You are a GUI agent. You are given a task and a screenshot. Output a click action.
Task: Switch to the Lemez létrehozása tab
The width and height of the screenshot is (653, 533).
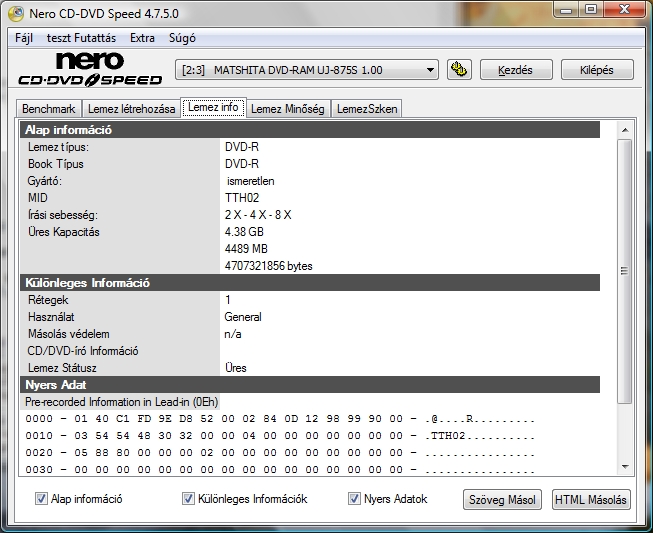pyautogui.click(x=131, y=109)
